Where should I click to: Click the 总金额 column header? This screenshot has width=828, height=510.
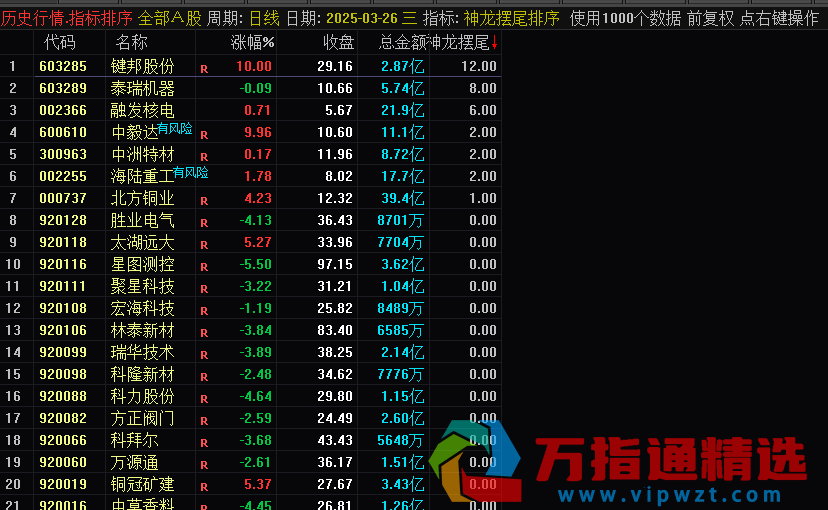pyautogui.click(x=402, y=43)
